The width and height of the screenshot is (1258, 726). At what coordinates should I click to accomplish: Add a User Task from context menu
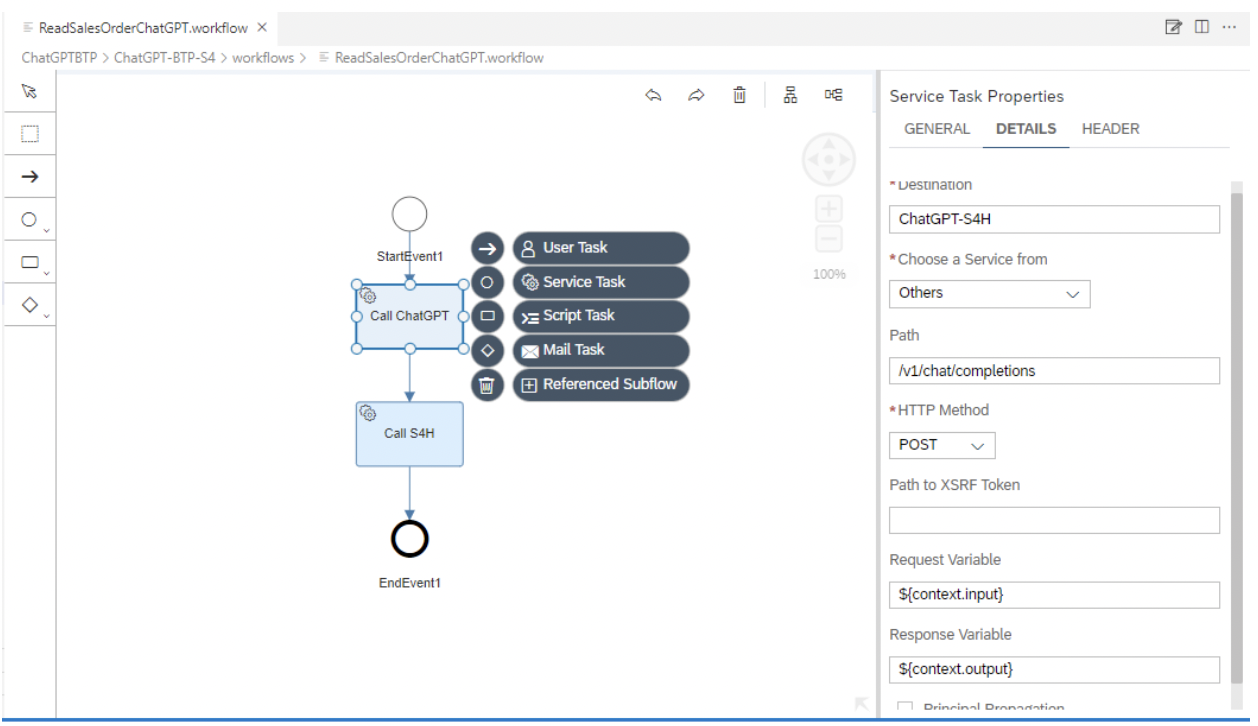601,248
